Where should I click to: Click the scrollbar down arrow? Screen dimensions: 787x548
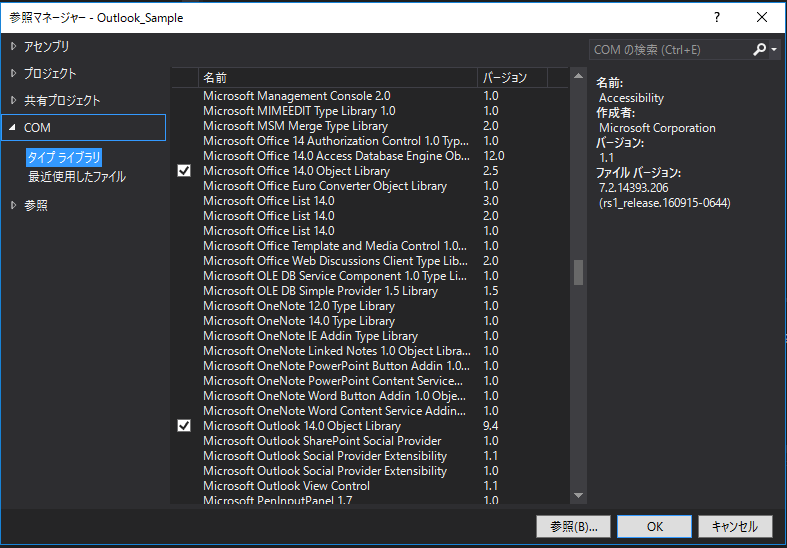coord(578,496)
